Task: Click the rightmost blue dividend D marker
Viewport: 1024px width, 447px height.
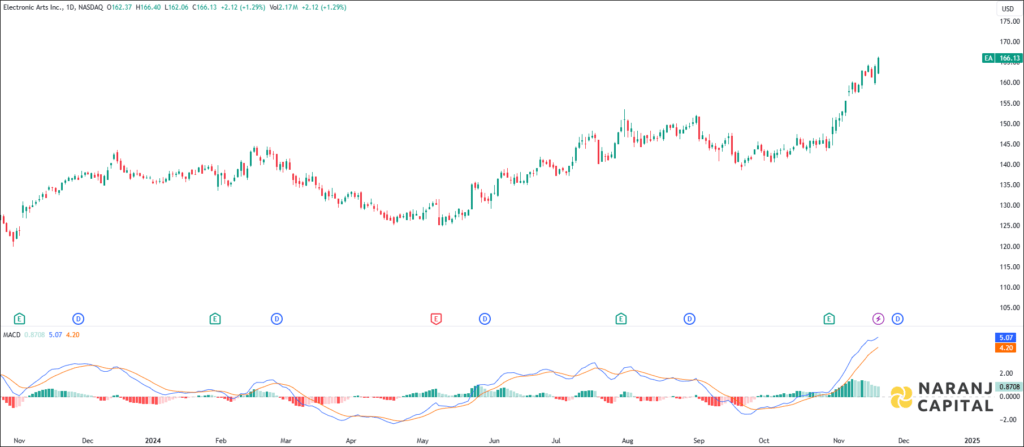Action: 897,318
